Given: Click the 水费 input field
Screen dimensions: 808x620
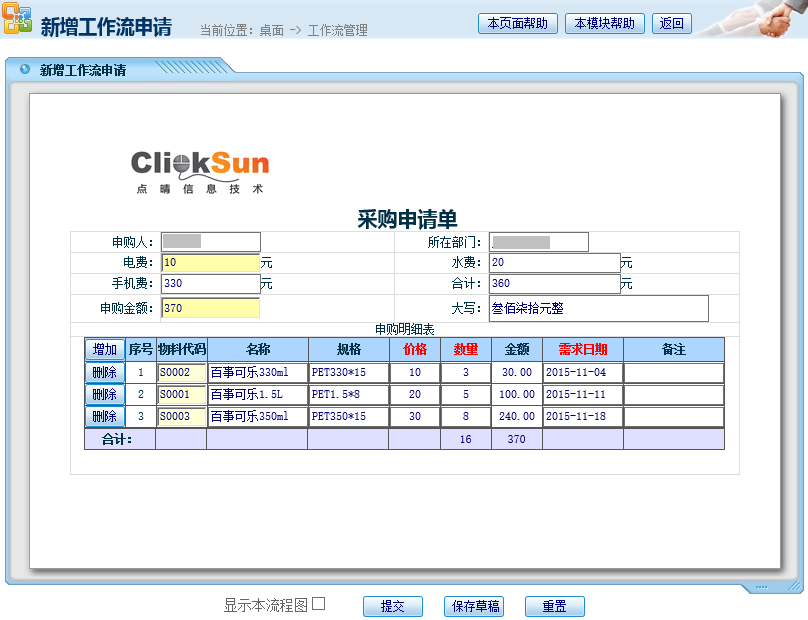Looking at the screenshot, I should [553, 263].
